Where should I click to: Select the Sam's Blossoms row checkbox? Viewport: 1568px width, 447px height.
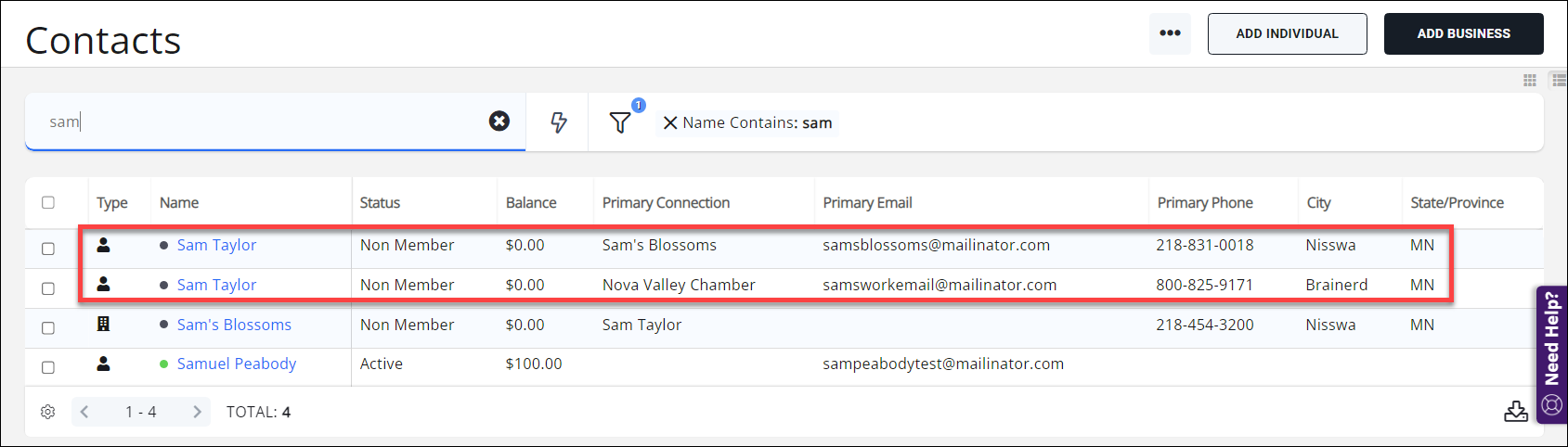tap(48, 327)
